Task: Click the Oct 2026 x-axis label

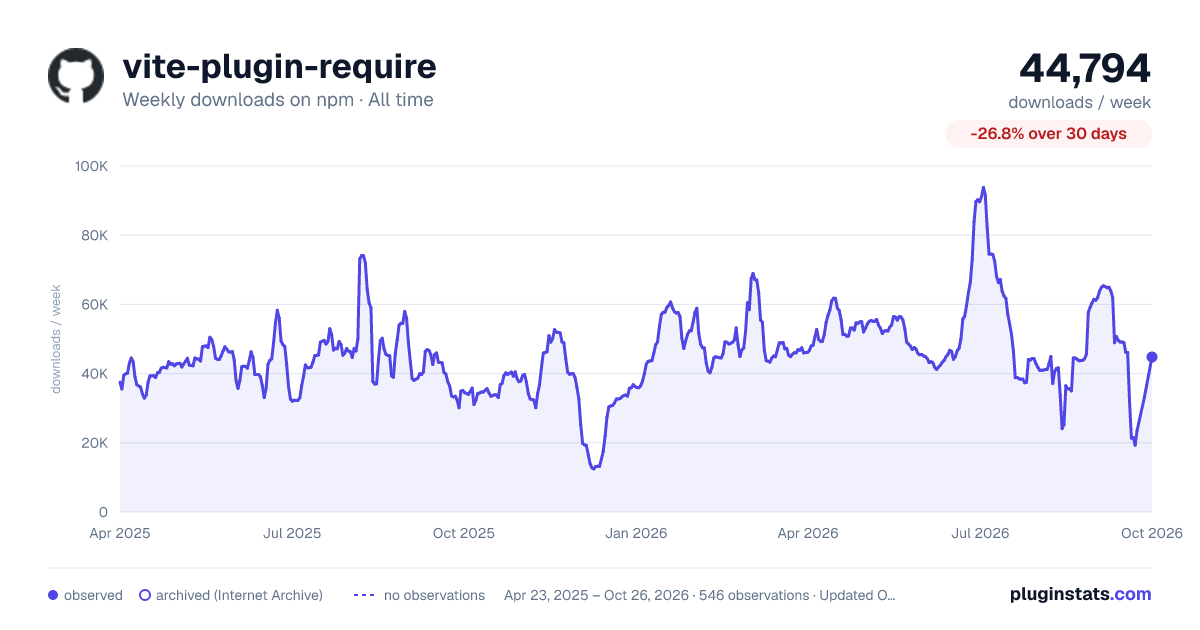Action: (x=1152, y=533)
